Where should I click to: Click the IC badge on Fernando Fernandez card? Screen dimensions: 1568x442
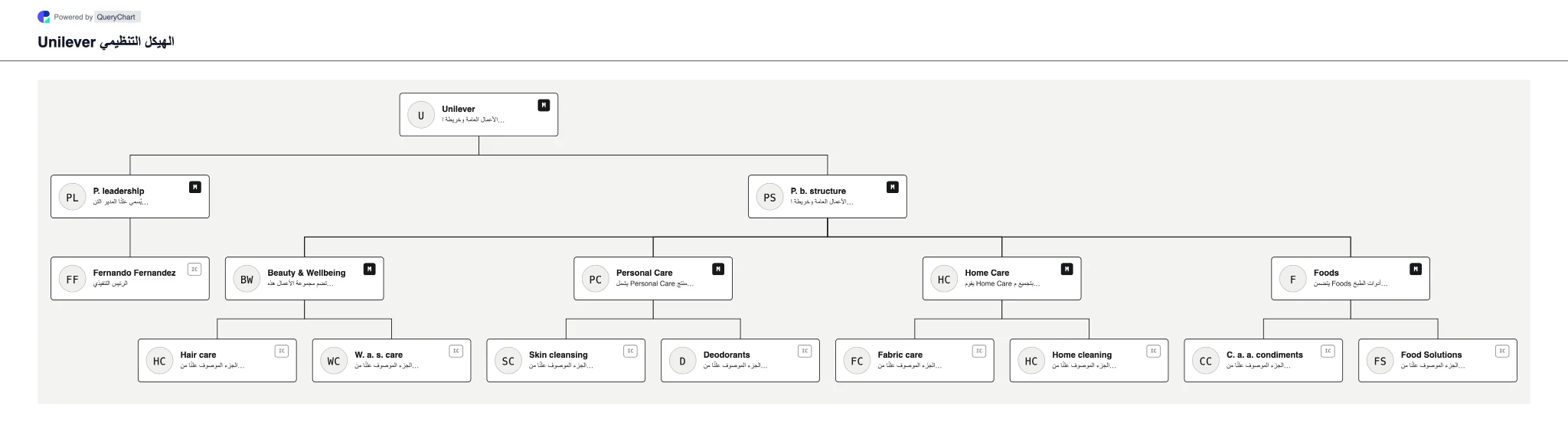pyautogui.click(x=194, y=270)
